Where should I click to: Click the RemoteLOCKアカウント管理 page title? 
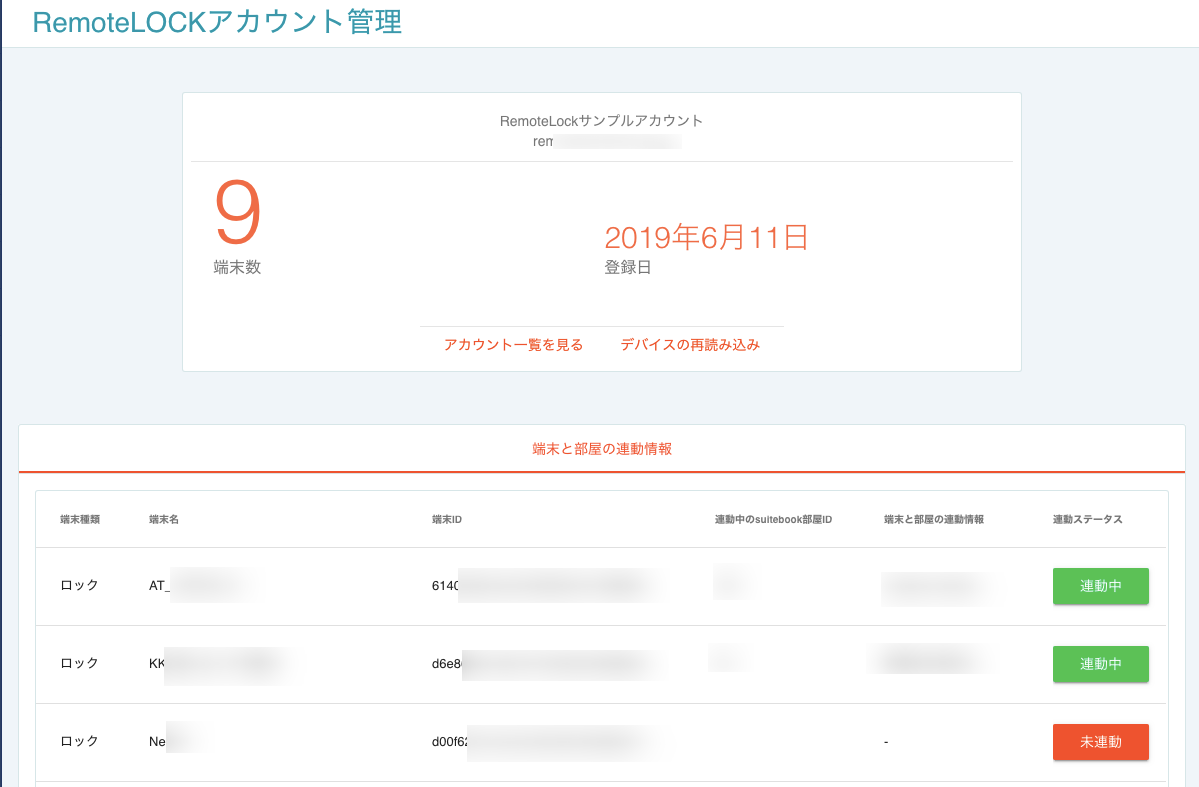pyautogui.click(x=217, y=21)
